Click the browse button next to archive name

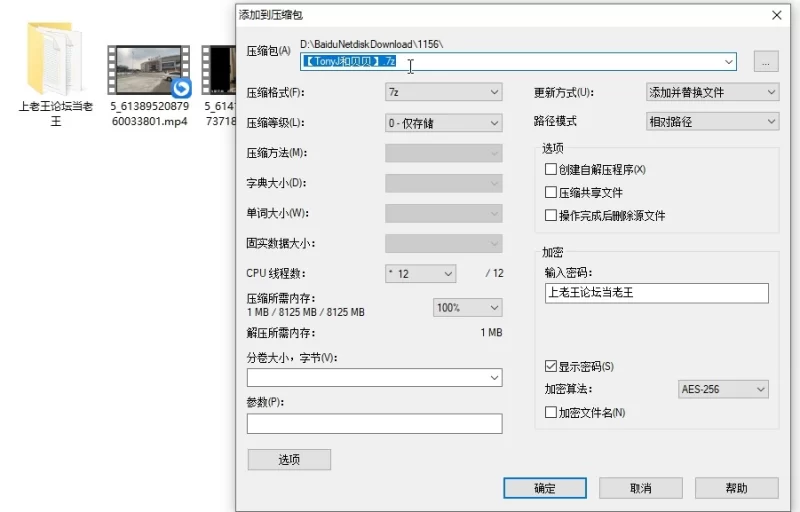tap(765, 62)
